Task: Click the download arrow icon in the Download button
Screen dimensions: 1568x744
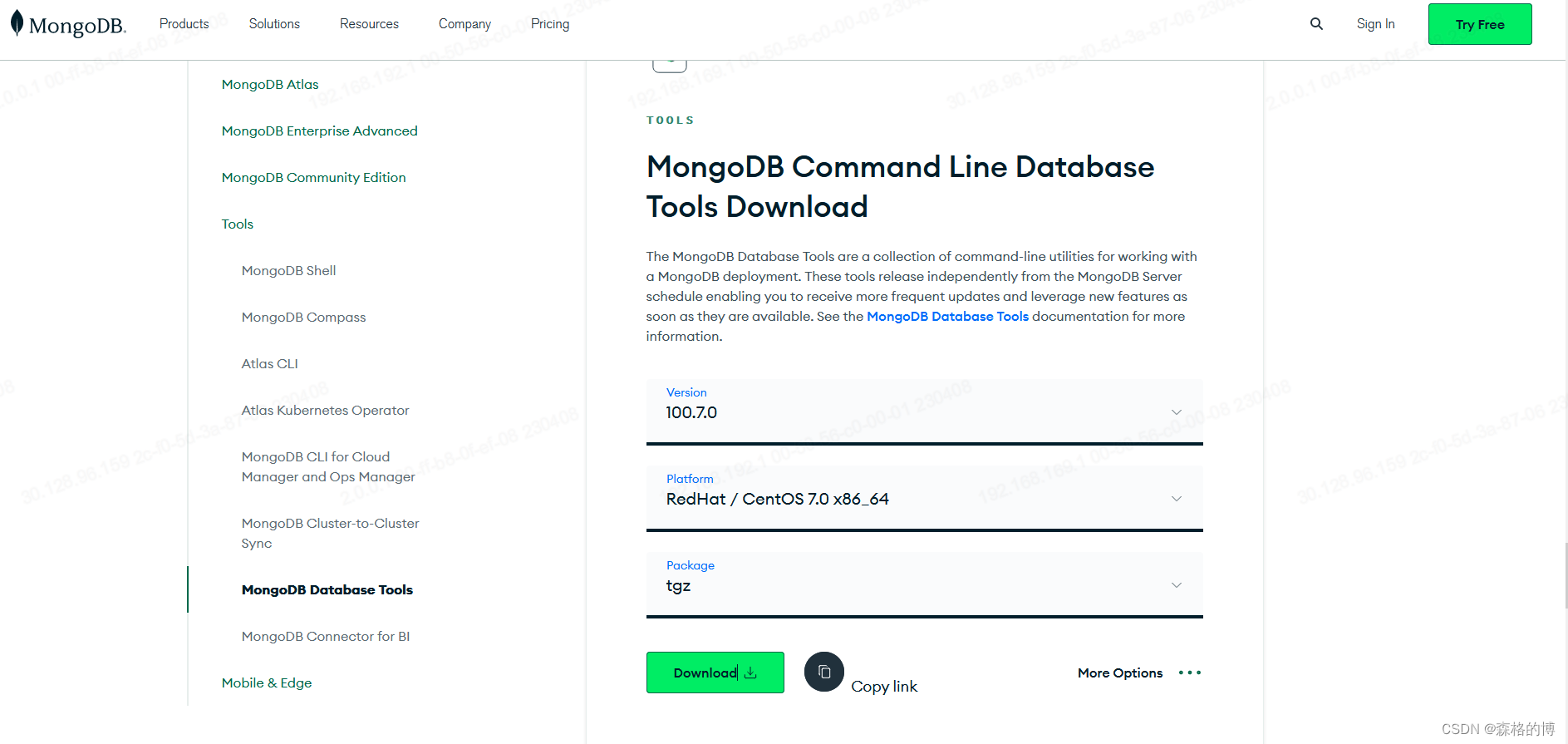Action: [750, 673]
